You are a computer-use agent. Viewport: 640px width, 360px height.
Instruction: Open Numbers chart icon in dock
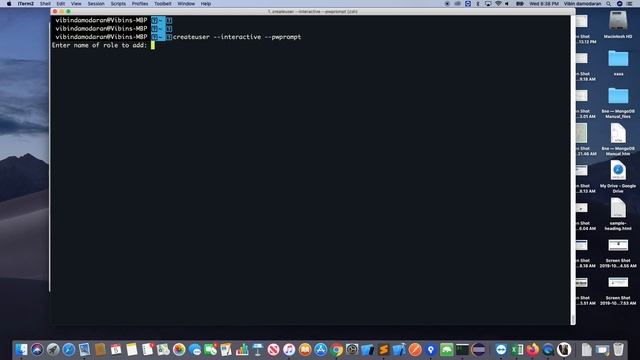pos(242,349)
